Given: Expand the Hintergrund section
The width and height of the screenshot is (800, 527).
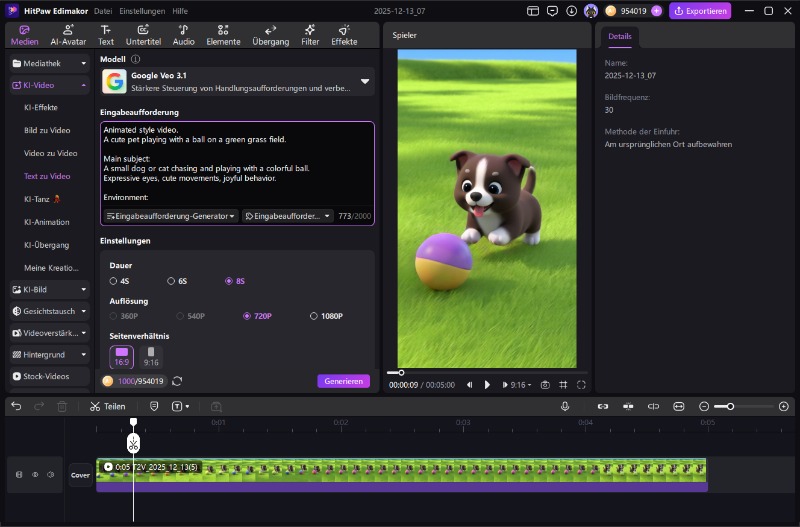Looking at the screenshot, I should (49, 355).
